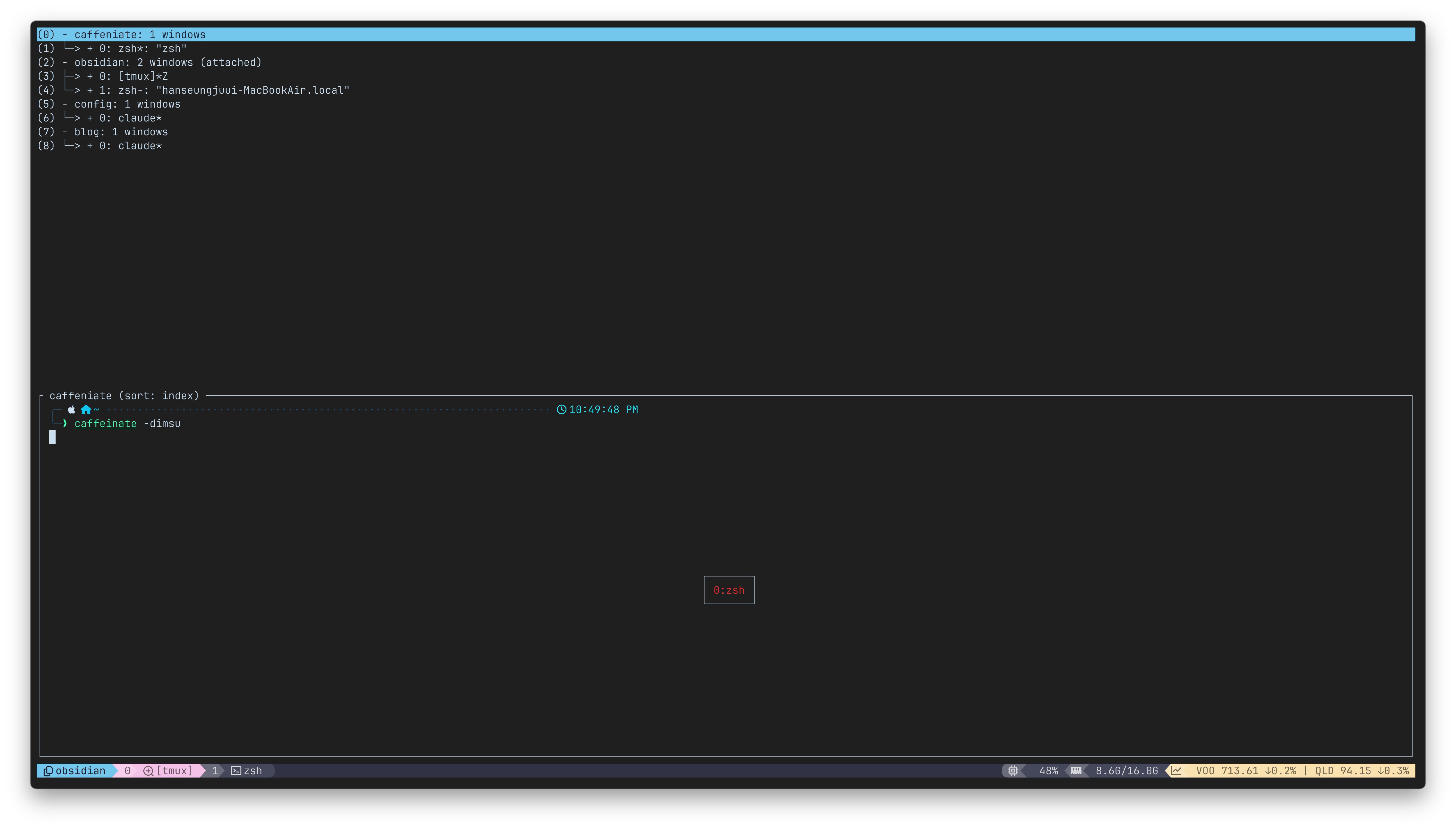Click the RAM memory icon in status bar
1456x829 pixels.
1076,770
